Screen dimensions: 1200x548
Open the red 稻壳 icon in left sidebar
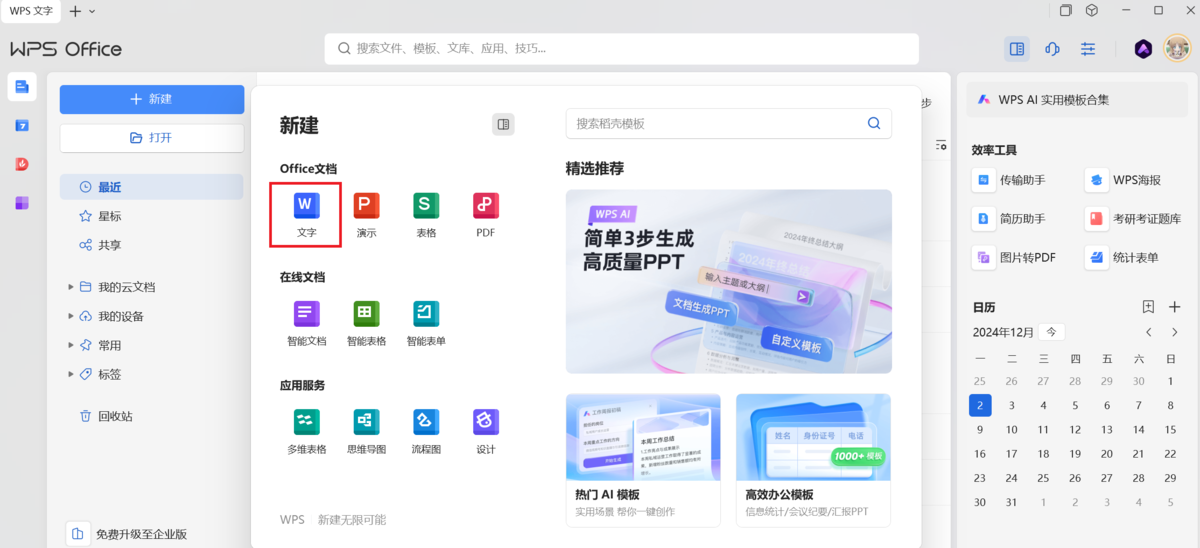click(22, 164)
